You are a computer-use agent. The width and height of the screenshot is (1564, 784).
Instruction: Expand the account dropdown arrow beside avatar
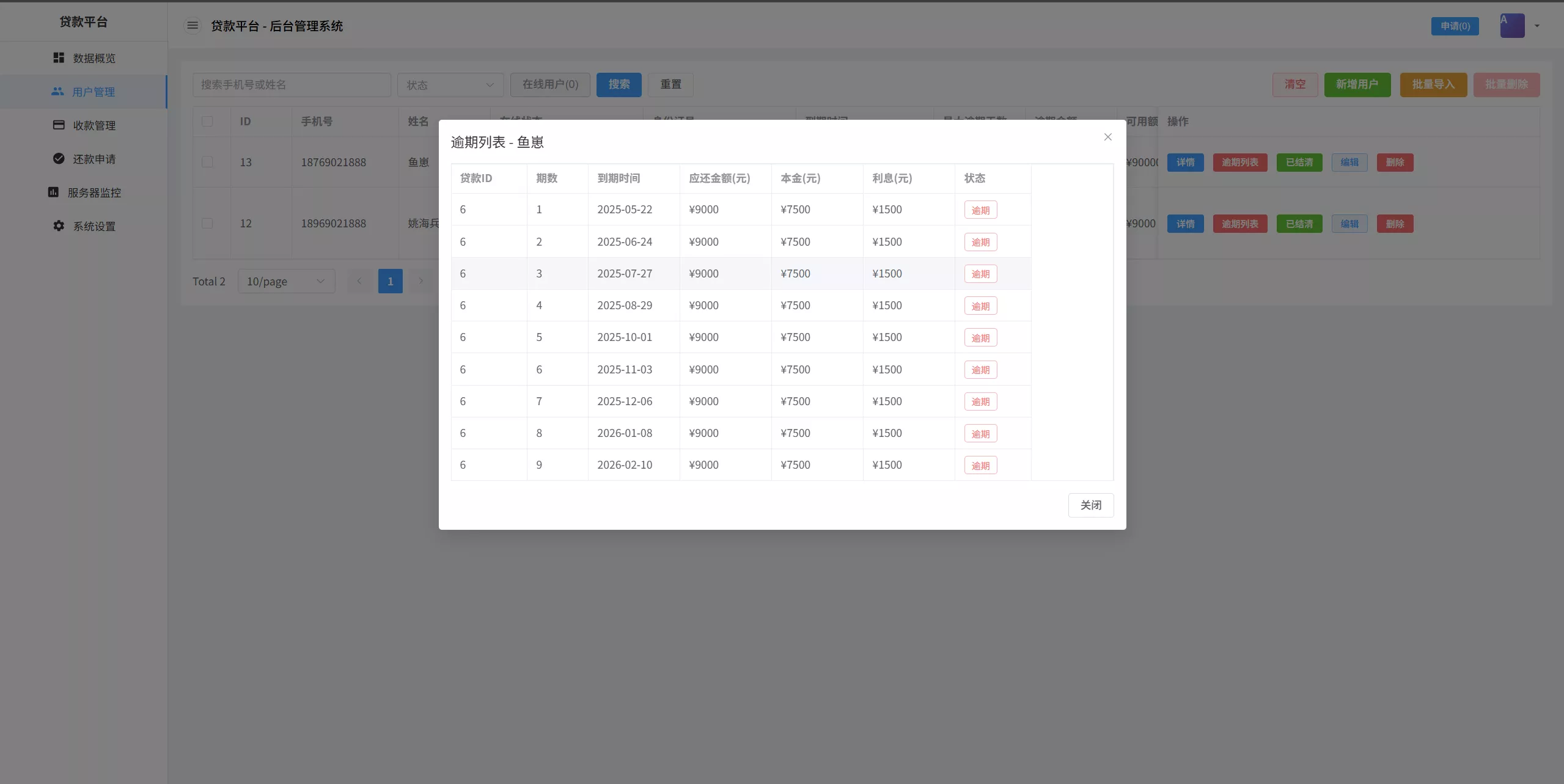(1536, 26)
